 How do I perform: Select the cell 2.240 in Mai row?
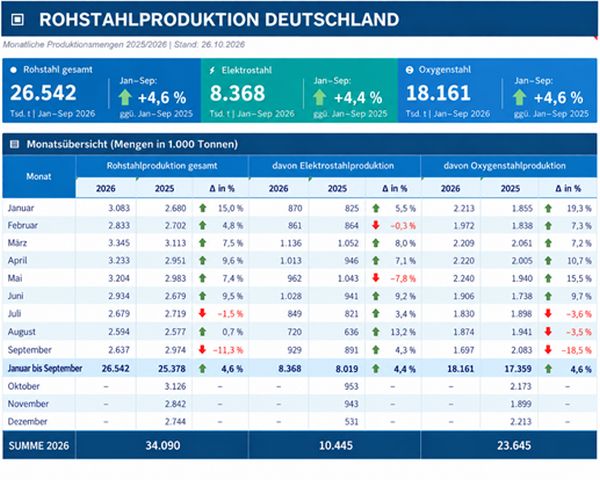coord(464,278)
